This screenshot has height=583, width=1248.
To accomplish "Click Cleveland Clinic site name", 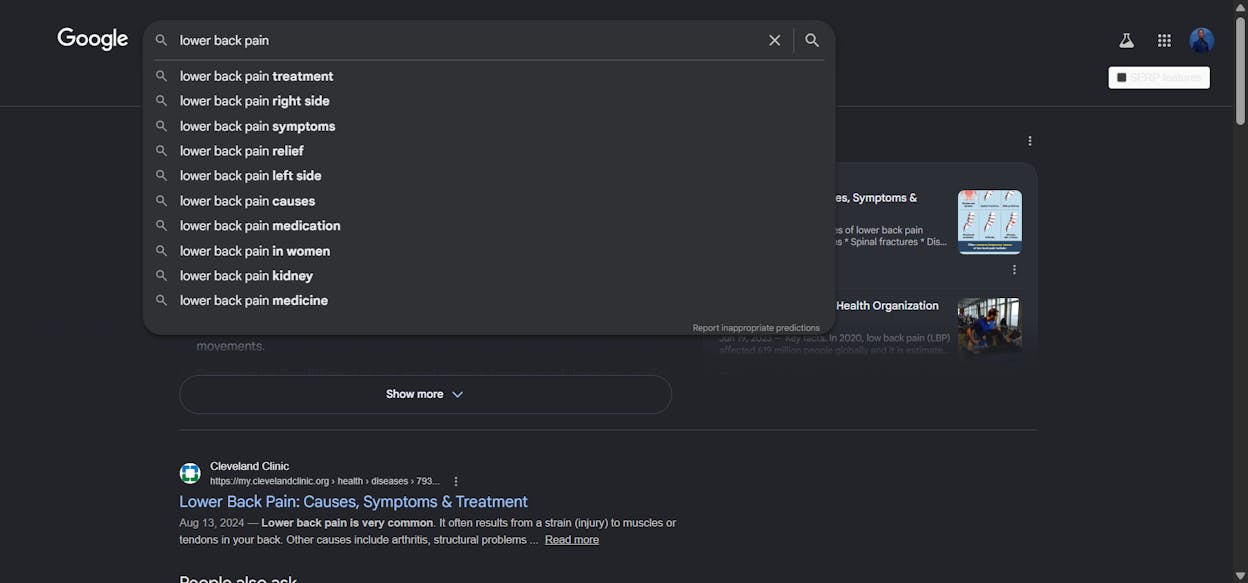I will coord(249,466).
